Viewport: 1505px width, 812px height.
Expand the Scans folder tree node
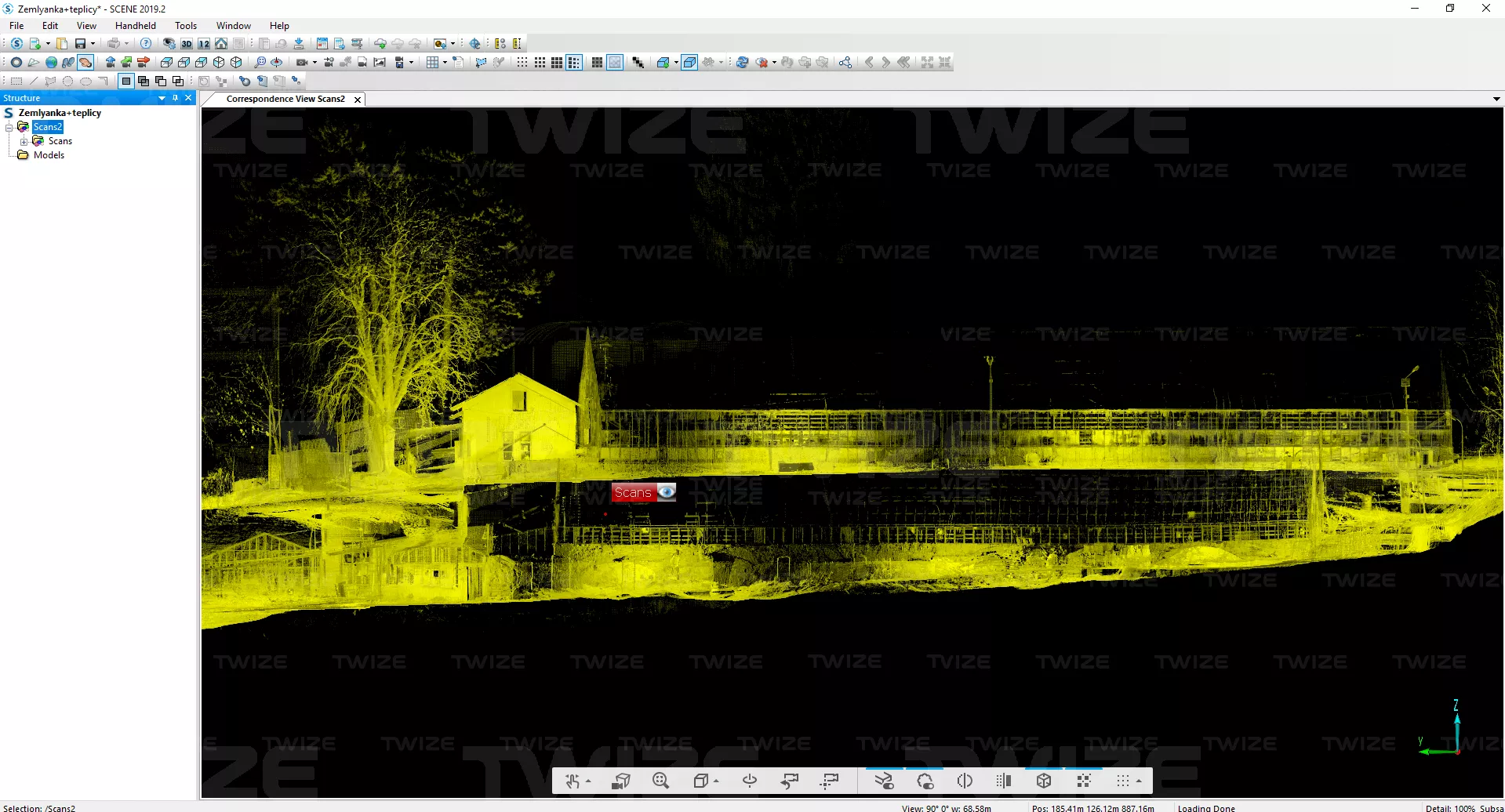pos(24,142)
